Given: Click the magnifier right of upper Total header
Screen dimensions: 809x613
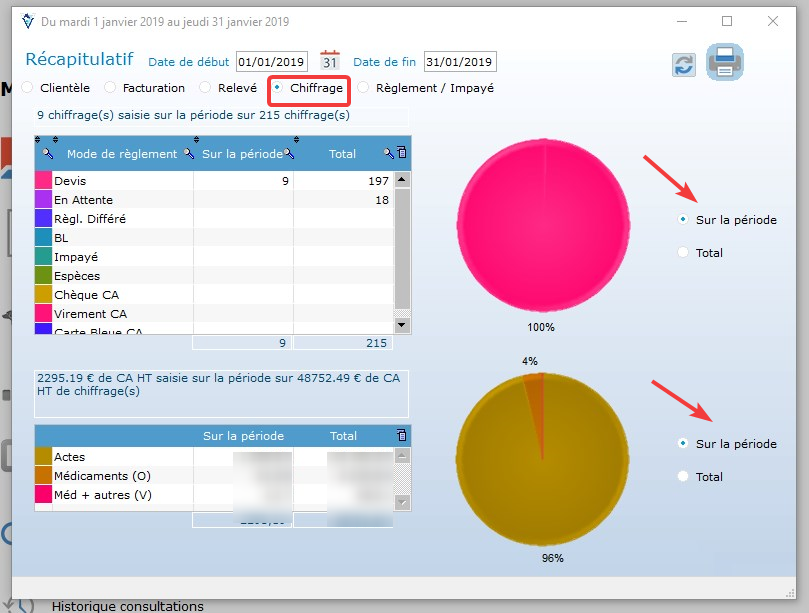Looking at the screenshot, I should (389, 153).
